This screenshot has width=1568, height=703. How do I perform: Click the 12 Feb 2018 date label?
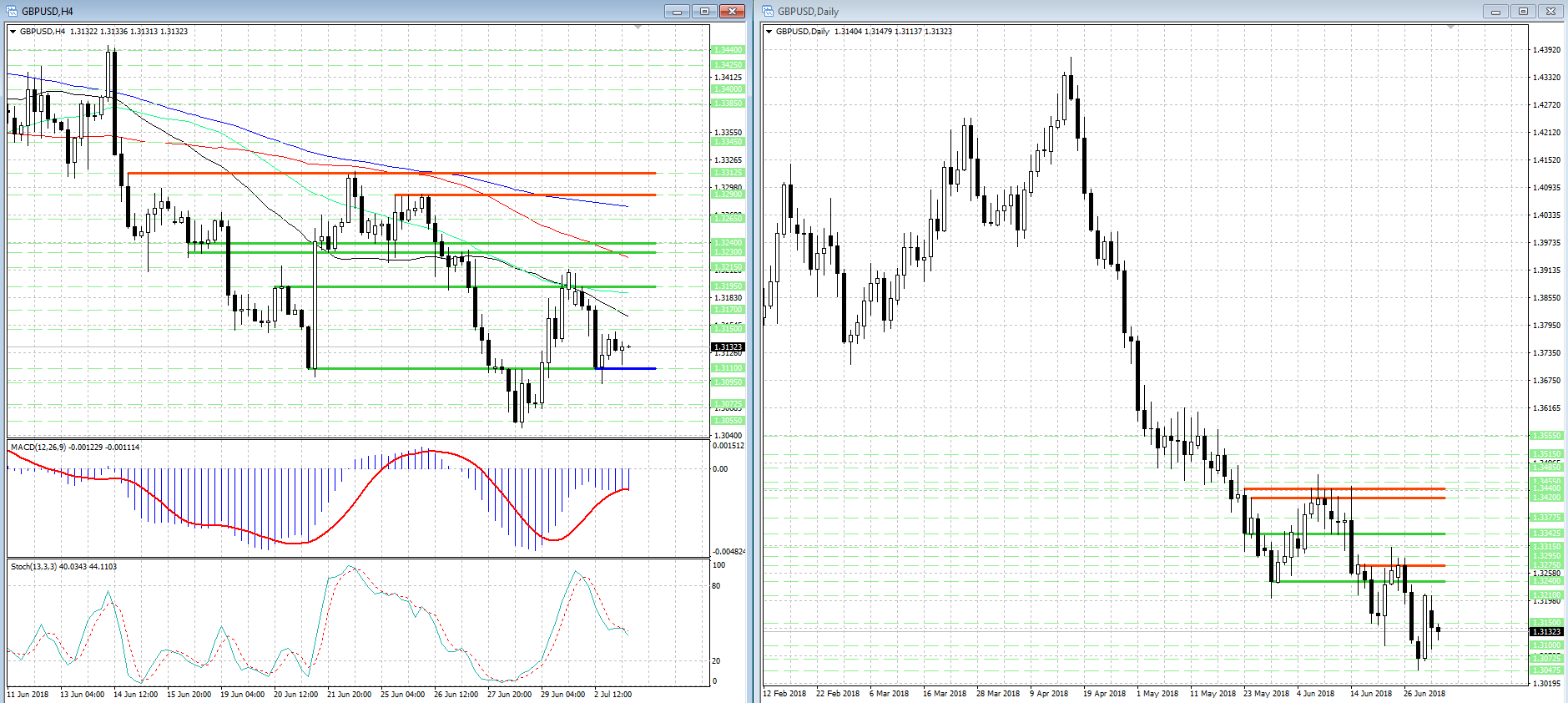(x=784, y=694)
